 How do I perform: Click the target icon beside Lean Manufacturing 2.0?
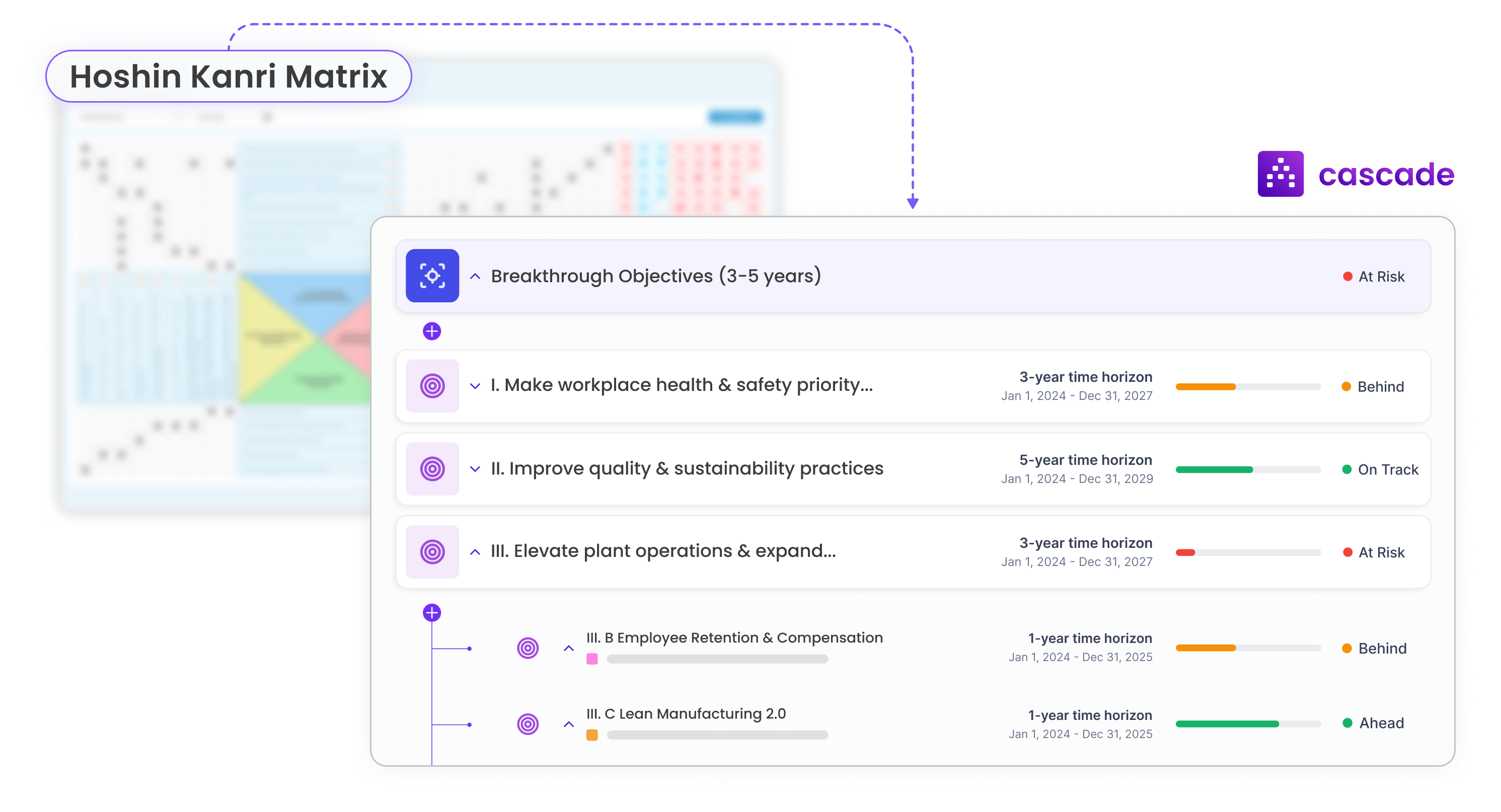coord(528,723)
